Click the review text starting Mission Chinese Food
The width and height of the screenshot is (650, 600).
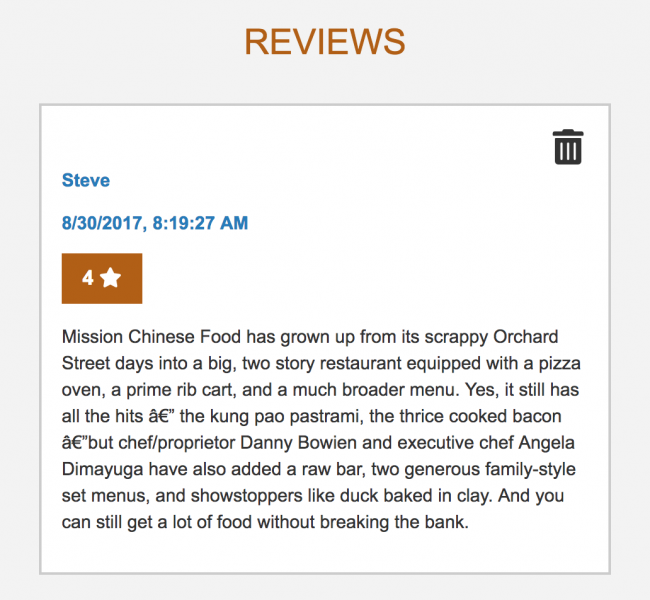pos(321,429)
